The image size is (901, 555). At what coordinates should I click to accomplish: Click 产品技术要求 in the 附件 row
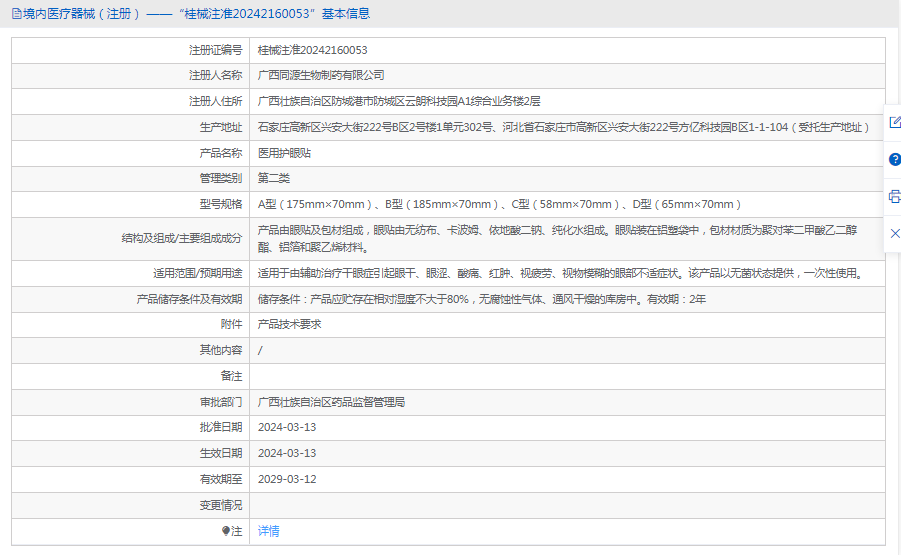[289, 324]
